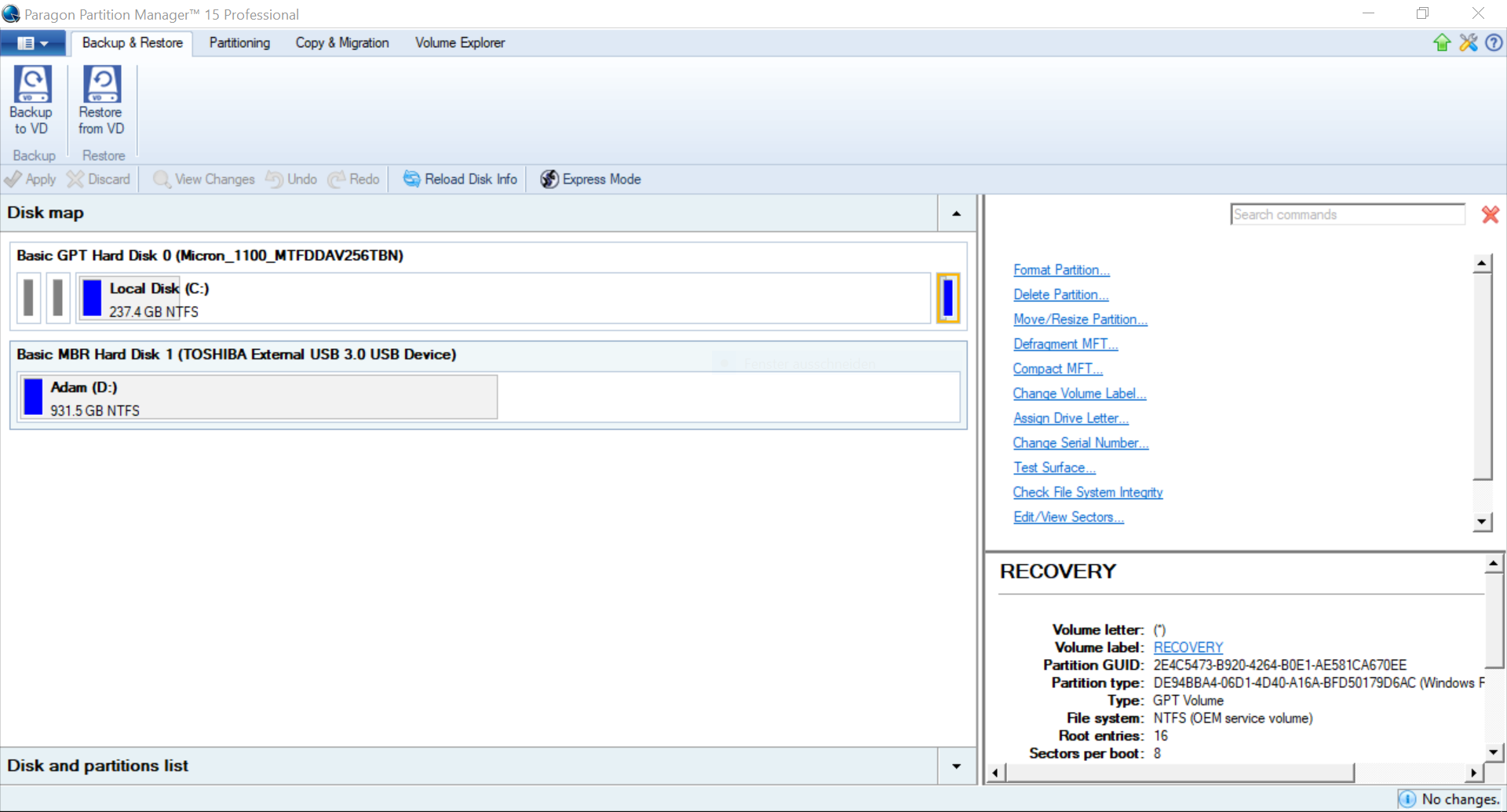The width and height of the screenshot is (1507, 812).
Task: Click the Restore from VD icon
Action: click(x=102, y=83)
